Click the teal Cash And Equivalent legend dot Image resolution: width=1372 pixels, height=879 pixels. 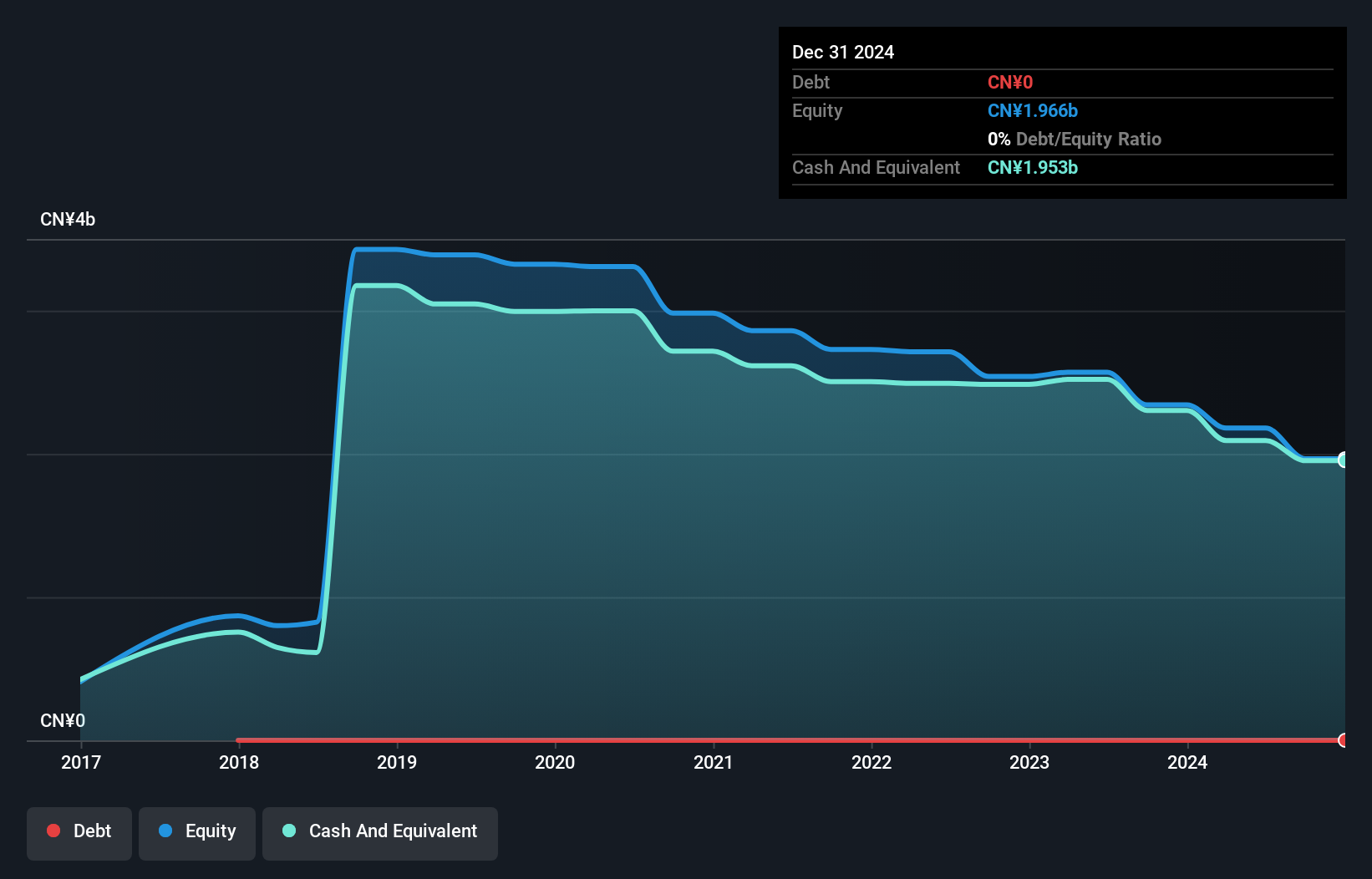(x=289, y=831)
